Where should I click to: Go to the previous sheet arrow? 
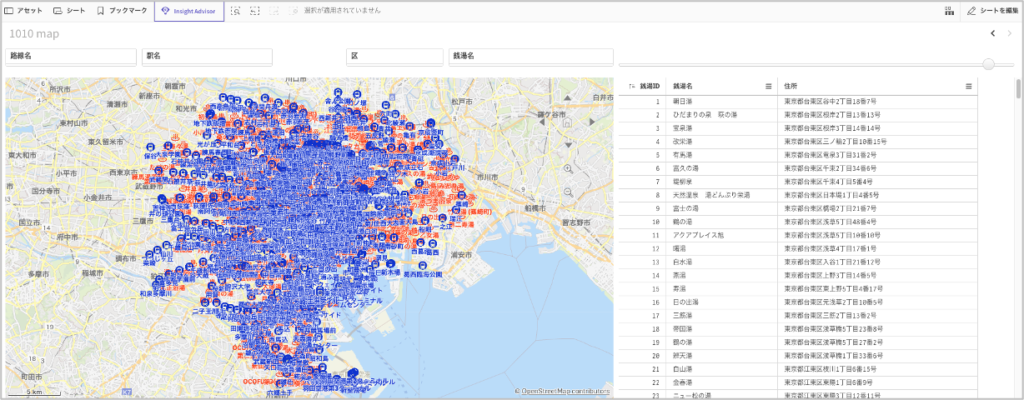pyautogui.click(x=992, y=33)
